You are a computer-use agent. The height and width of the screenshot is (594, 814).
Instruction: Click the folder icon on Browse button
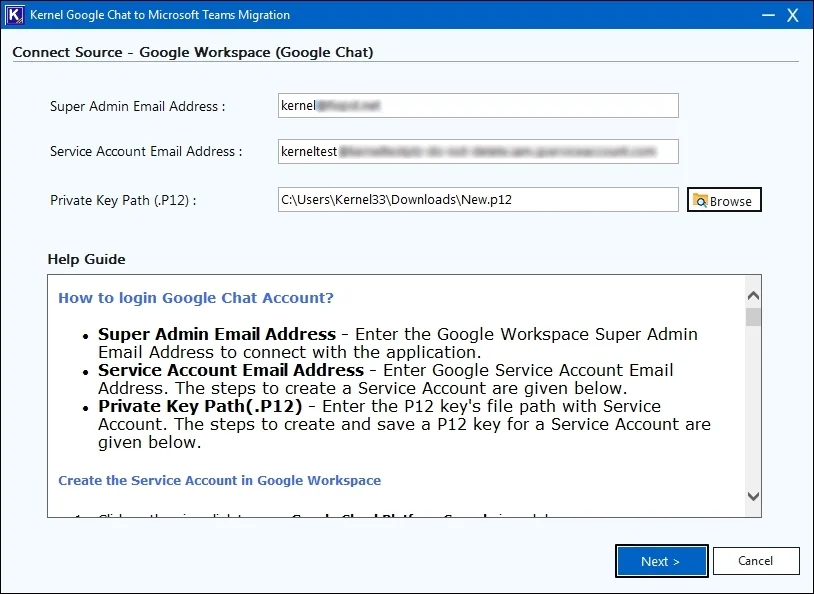[x=700, y=200]
